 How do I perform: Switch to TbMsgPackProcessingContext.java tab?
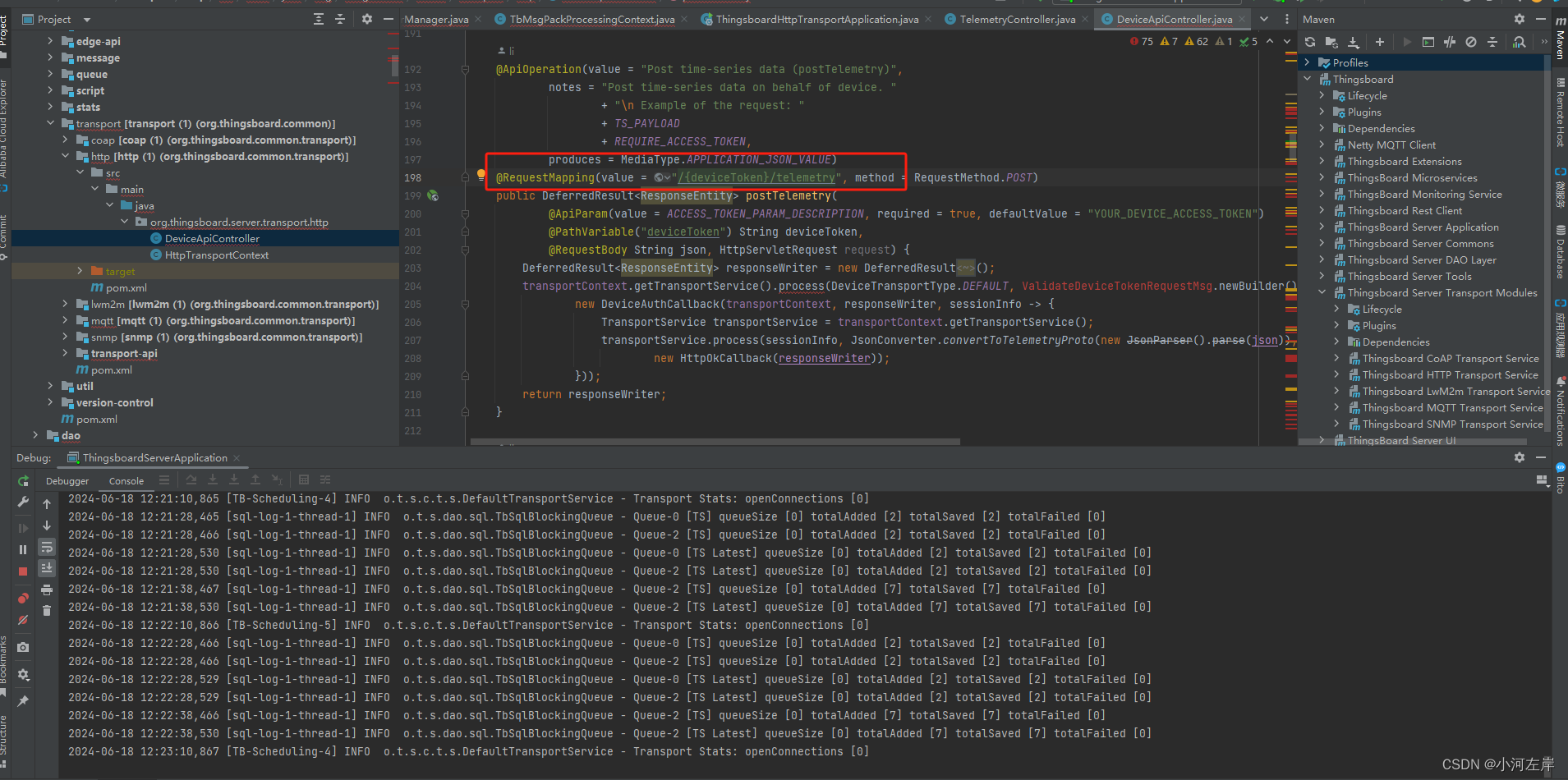click(x=591, y=19)
